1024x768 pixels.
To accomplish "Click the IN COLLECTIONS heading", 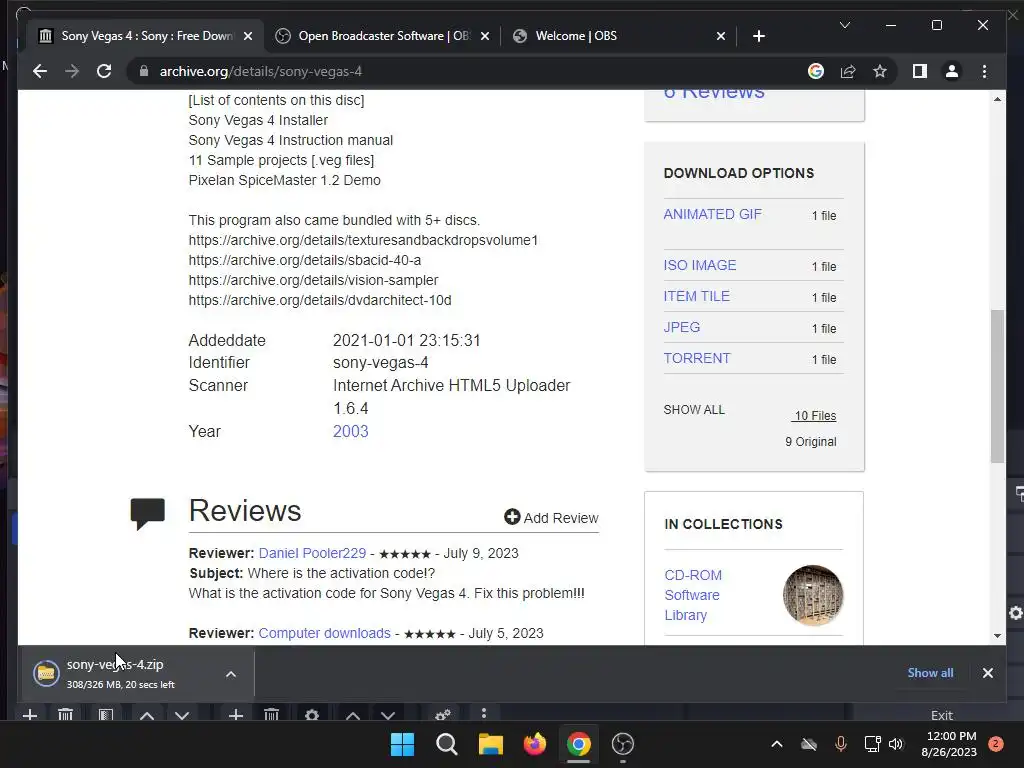I will point(723,524).
